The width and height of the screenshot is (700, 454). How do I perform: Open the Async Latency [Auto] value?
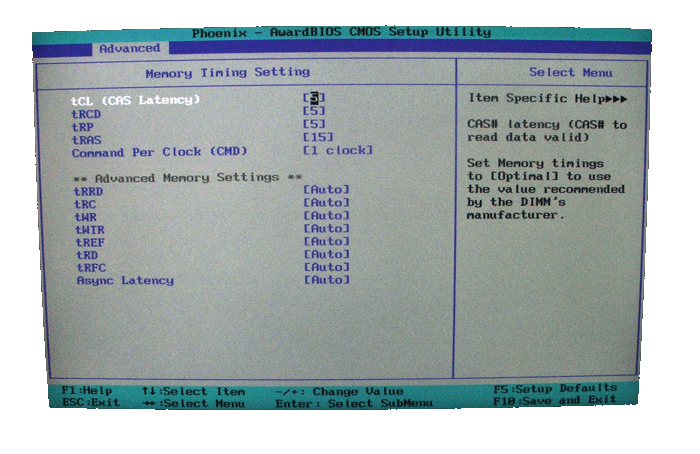click(x=327, y=280)
